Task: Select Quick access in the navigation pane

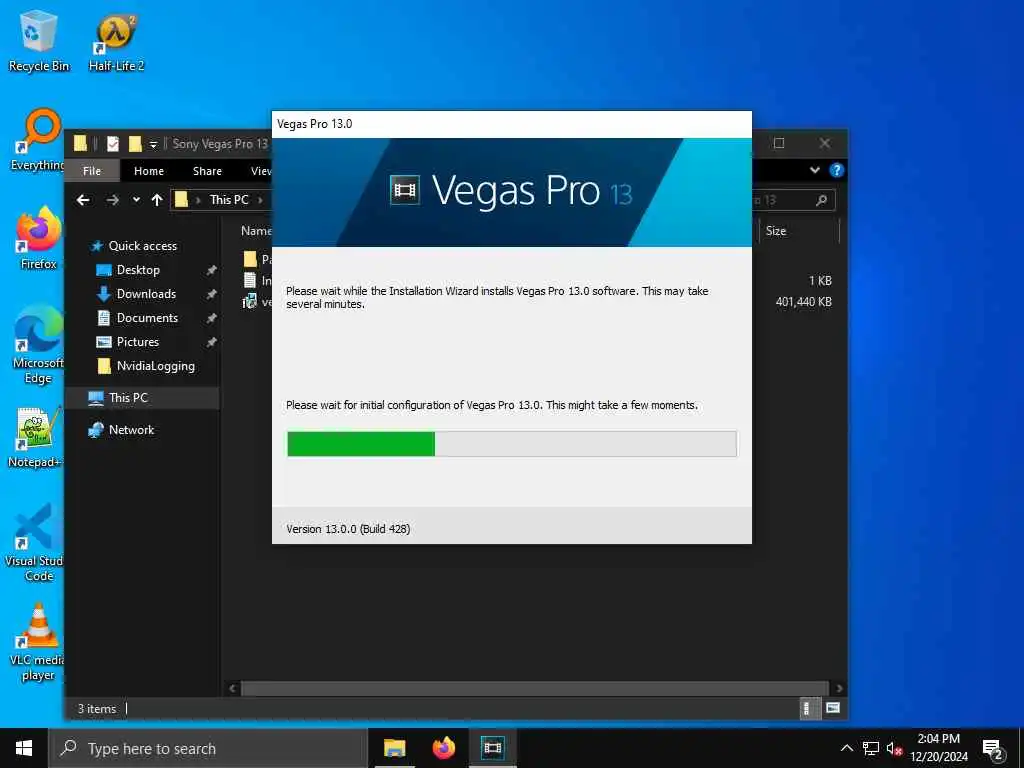Action: [142, 246]
